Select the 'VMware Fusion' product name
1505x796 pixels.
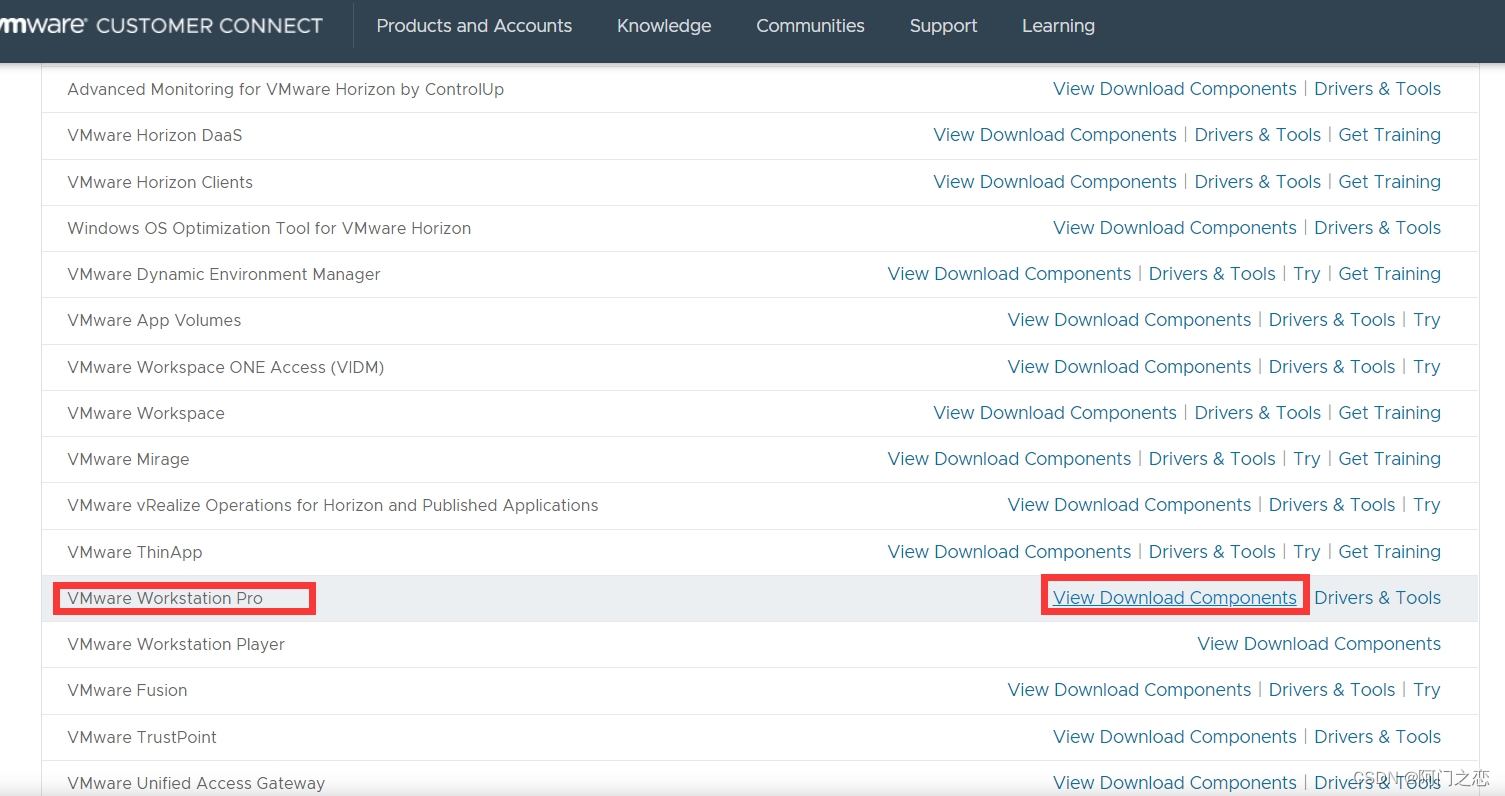tap(127, 690)
